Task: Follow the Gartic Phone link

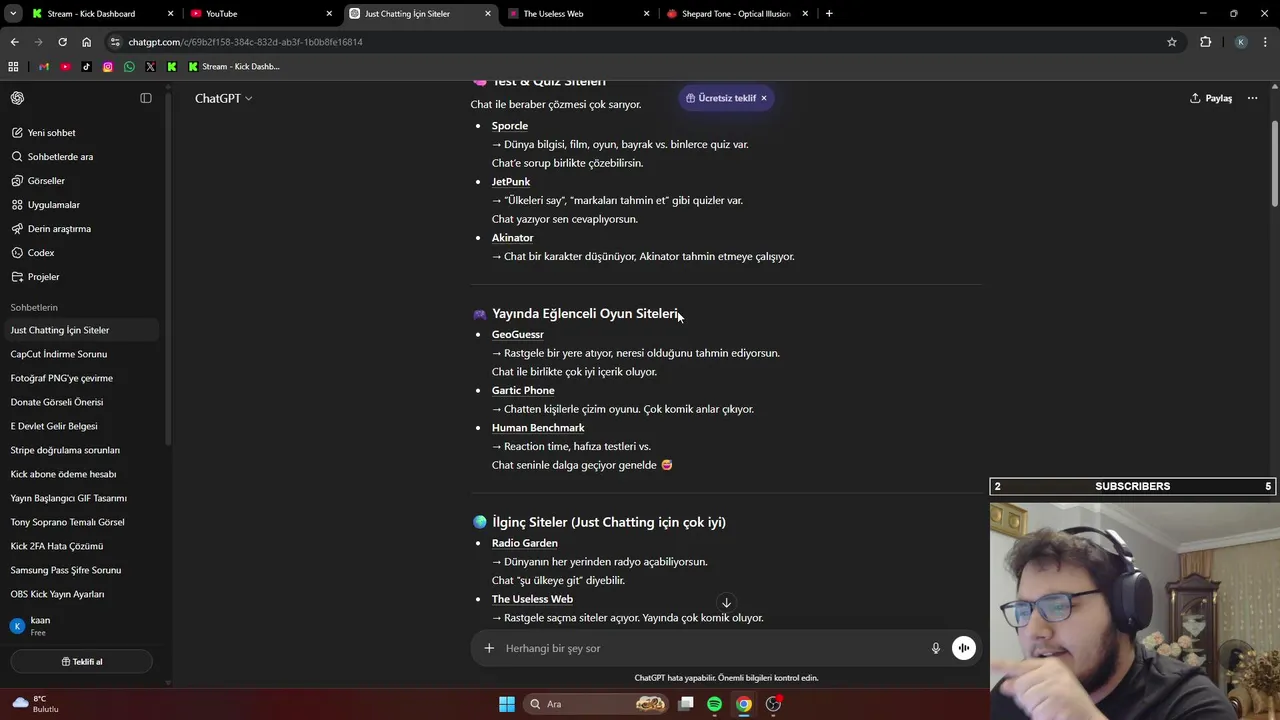Action: point(523,391)
